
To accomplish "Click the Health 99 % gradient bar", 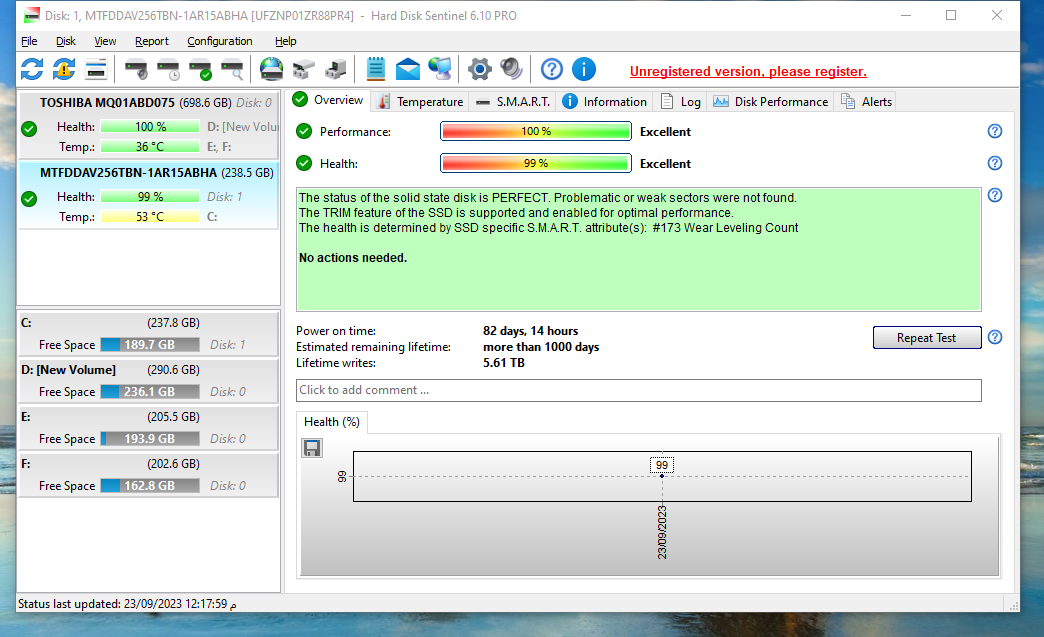I will coord(536,163).
